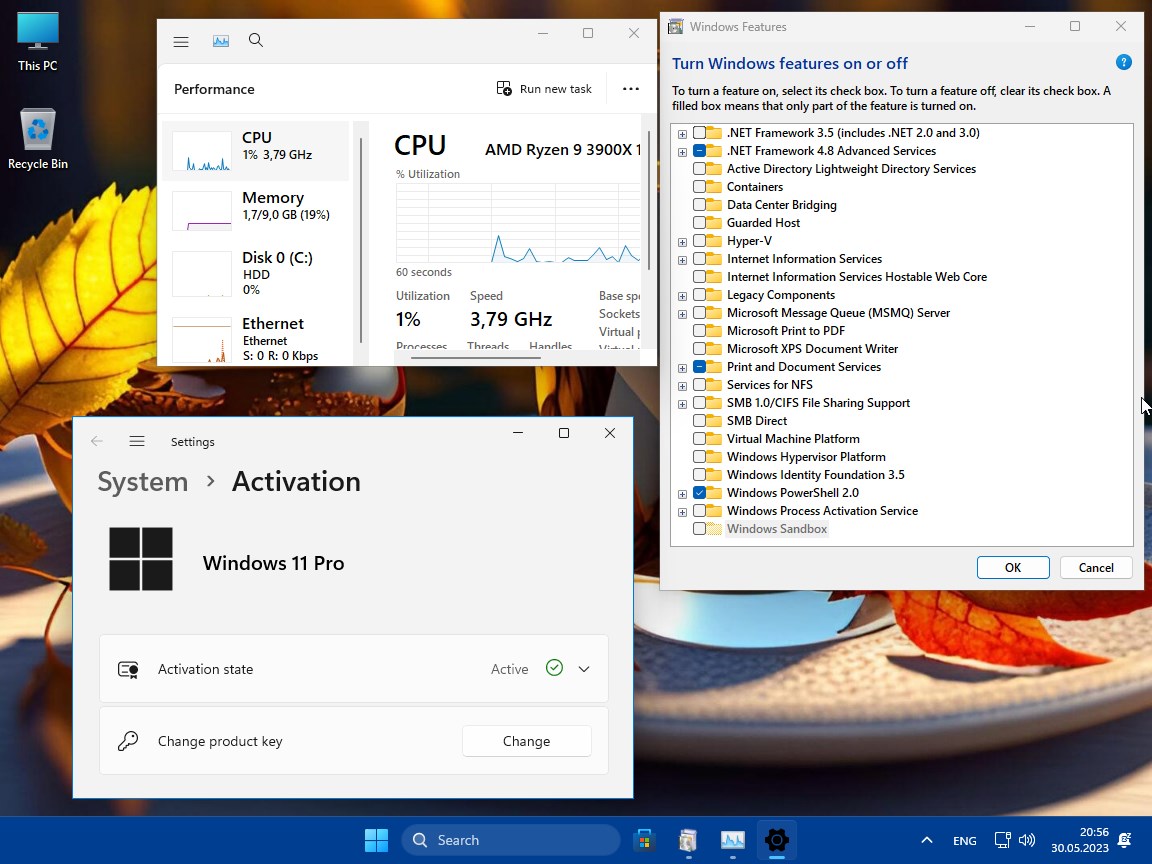Viewport: 1152px width, 864px height.
Task: Expand the Internet Information Services tree node
Action: pyautogui.click(x=682, y=260)
